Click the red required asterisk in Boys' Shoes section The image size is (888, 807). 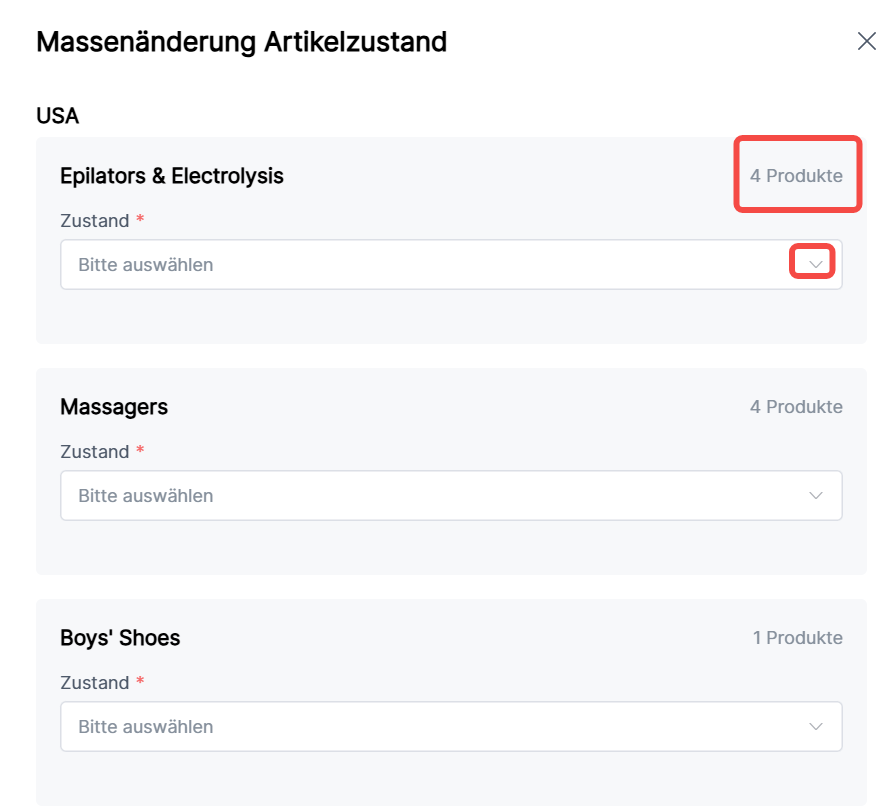(140, 682)
